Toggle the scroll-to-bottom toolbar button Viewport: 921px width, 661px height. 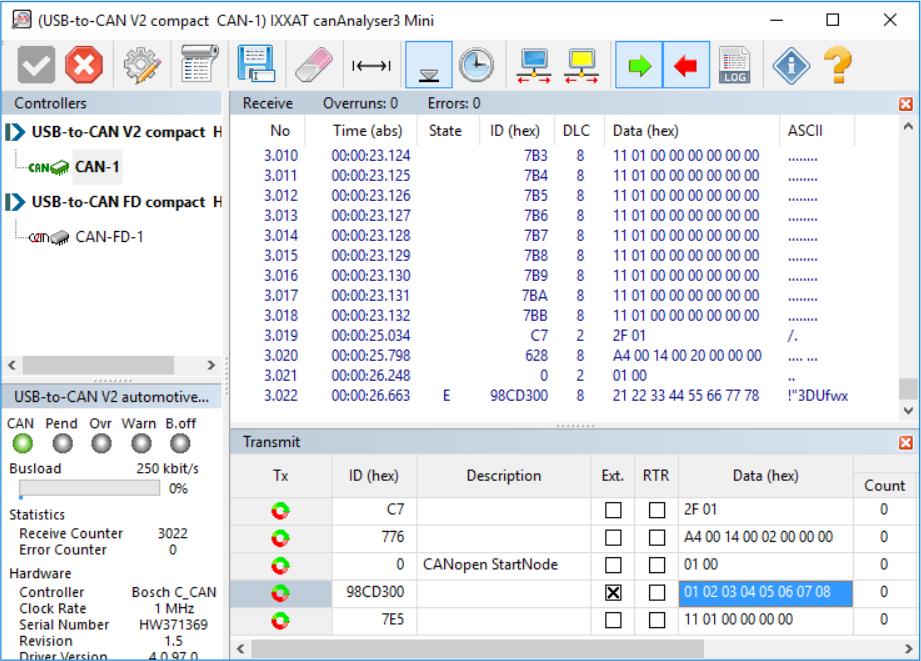point(429,65)
